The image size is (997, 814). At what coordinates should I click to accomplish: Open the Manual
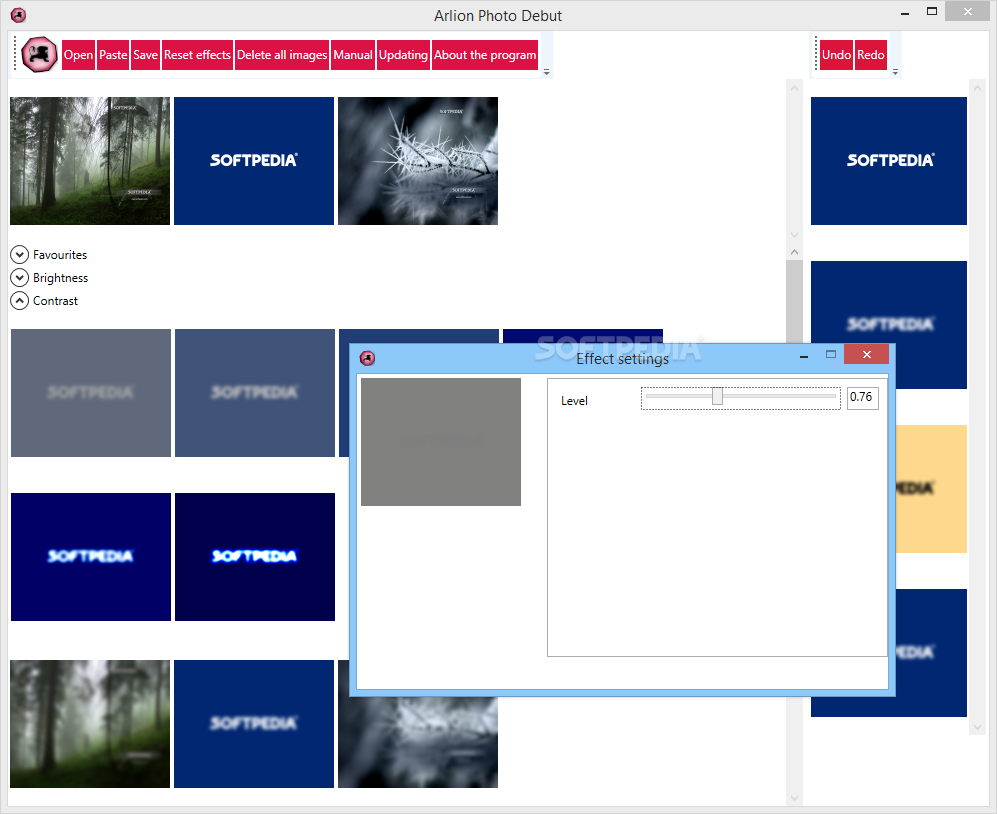(x=353, y=55)
